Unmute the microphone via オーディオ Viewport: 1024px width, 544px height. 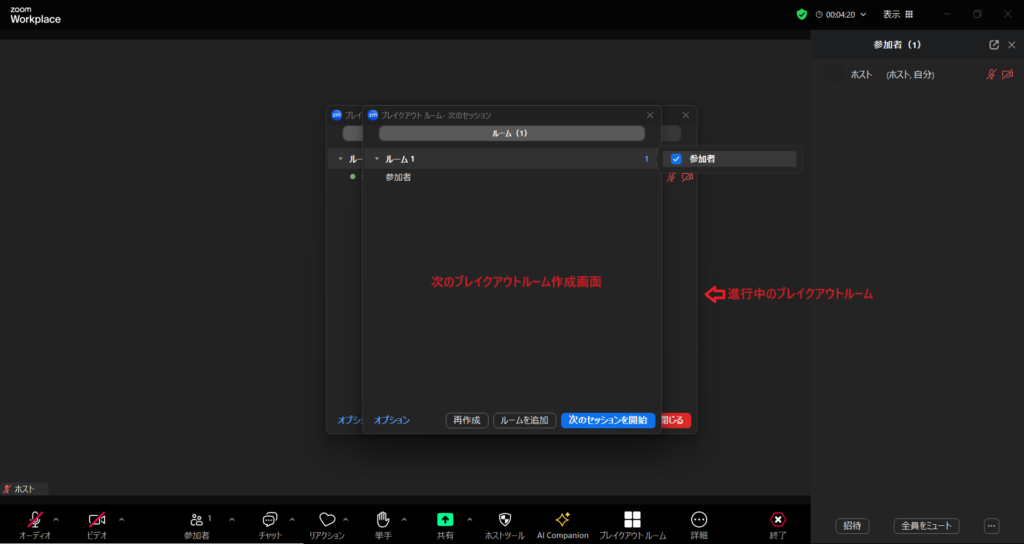click(35, 519)
